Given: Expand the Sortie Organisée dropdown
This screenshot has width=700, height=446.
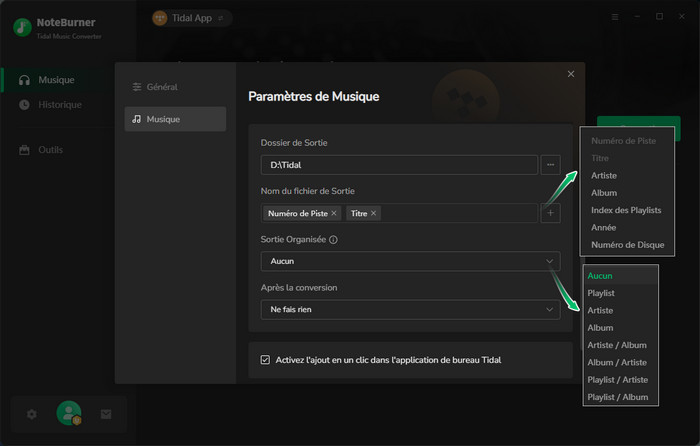Looking at the screenshot, I should point(409,261).
